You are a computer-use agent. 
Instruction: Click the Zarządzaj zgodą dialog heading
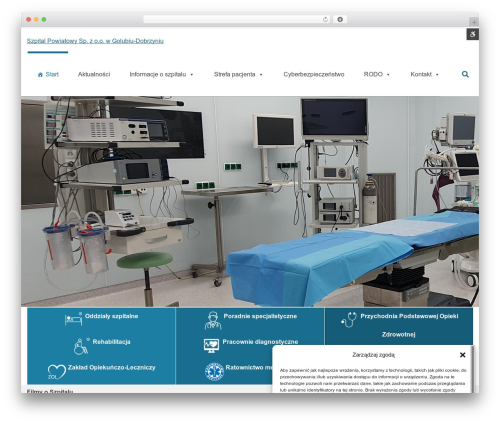[x=373, y=355]
